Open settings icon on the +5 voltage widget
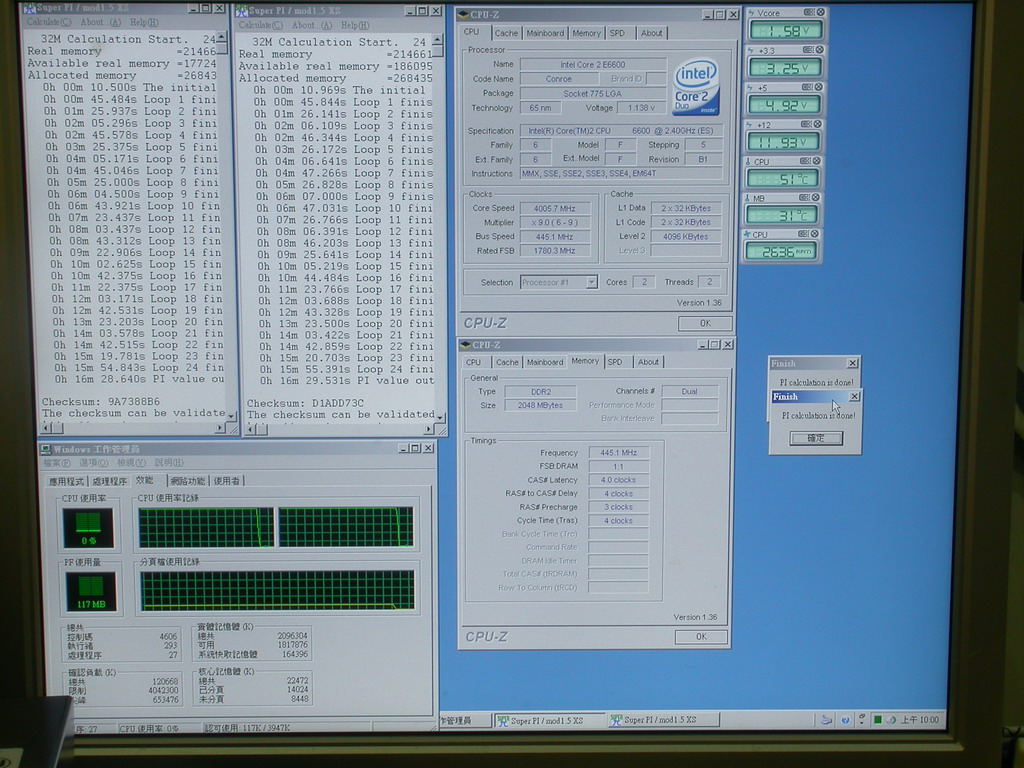The image size is (1024, 768). [x=807, y=87]
